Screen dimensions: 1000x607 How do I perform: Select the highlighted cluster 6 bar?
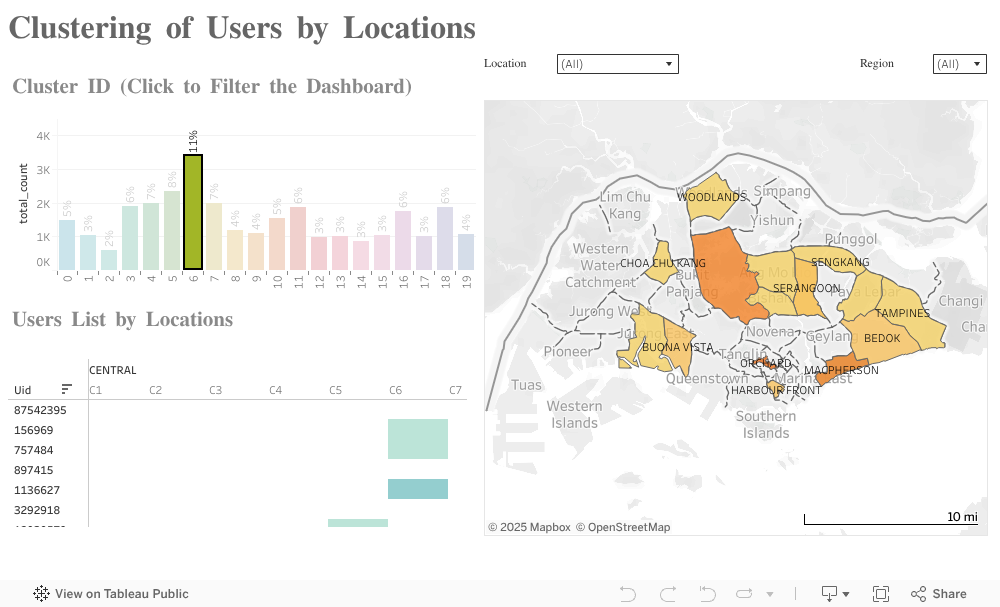193,212
